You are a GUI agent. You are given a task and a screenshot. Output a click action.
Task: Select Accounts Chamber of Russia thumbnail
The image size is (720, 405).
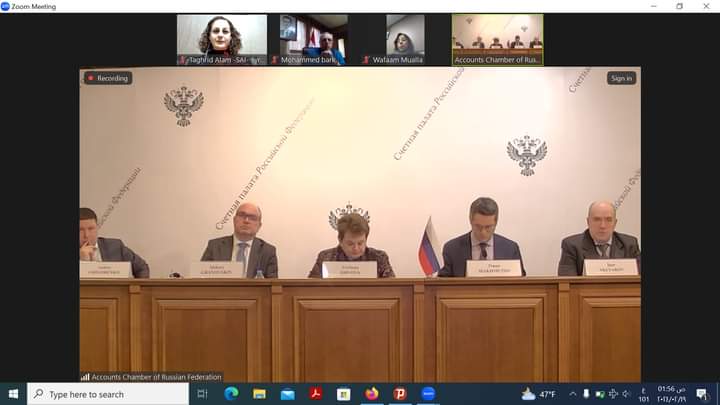coord(497,40)
